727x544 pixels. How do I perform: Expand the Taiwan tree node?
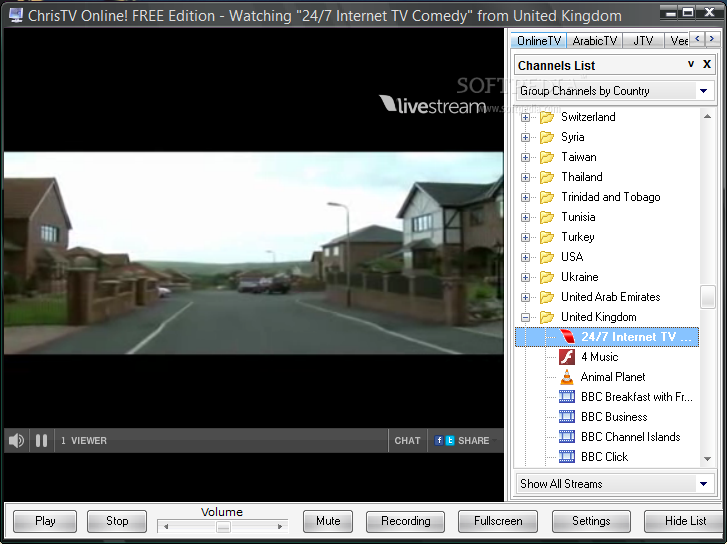525,157
